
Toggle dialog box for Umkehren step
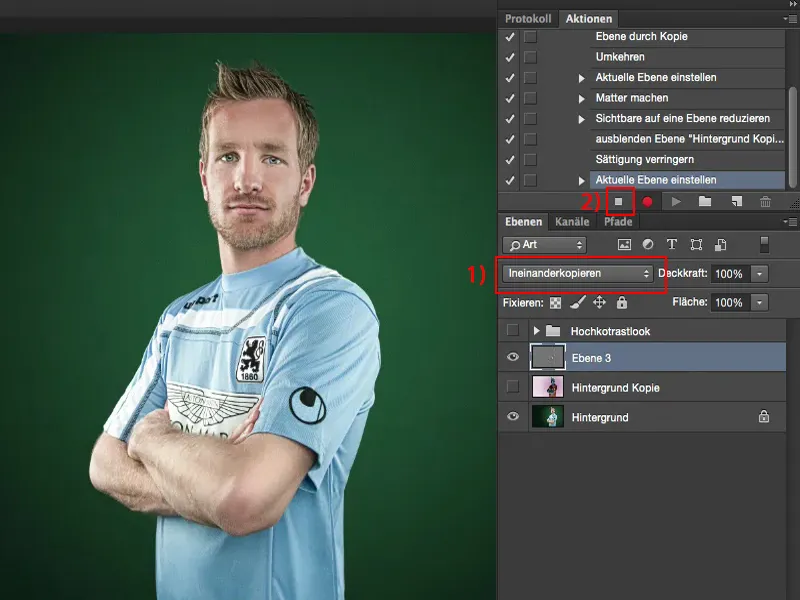pyautogui.click(x=530, y=57)
